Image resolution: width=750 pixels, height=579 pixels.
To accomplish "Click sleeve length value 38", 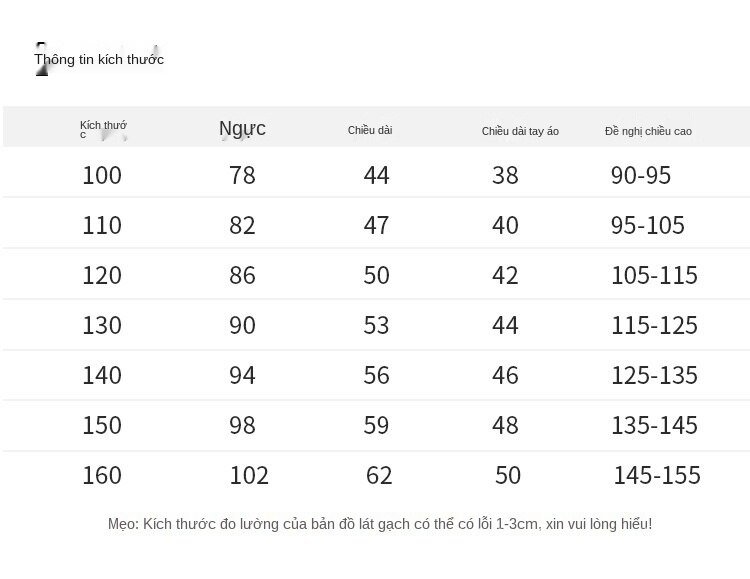I will [506, 176].
